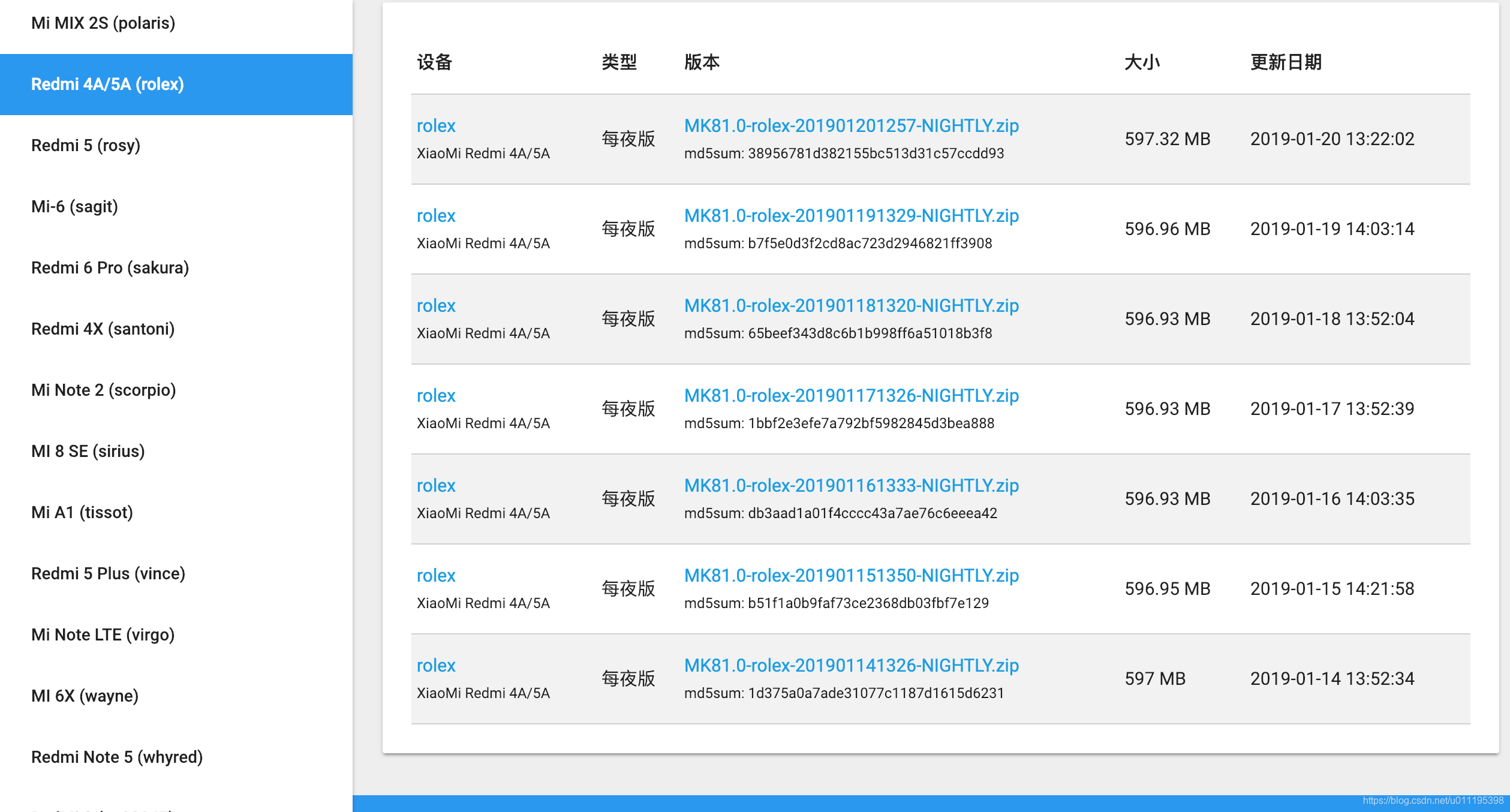The width and height of the screenshot is (1510, 812).
Task: Select md5sum 1d375a0a7ade31077c1187d1615d6231 text
Action: (x=844, y=693)
